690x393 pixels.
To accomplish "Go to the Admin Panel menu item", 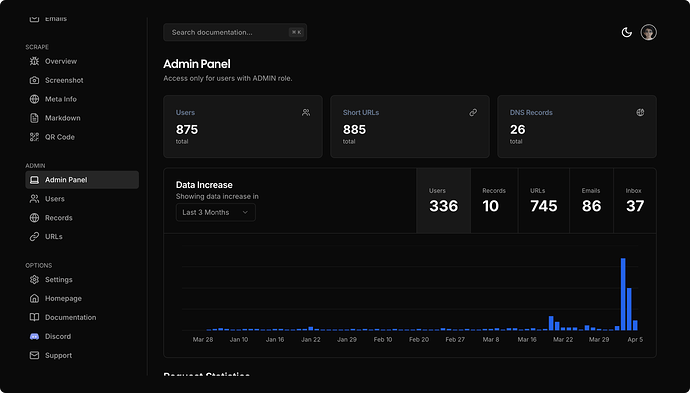I will 82,180.
